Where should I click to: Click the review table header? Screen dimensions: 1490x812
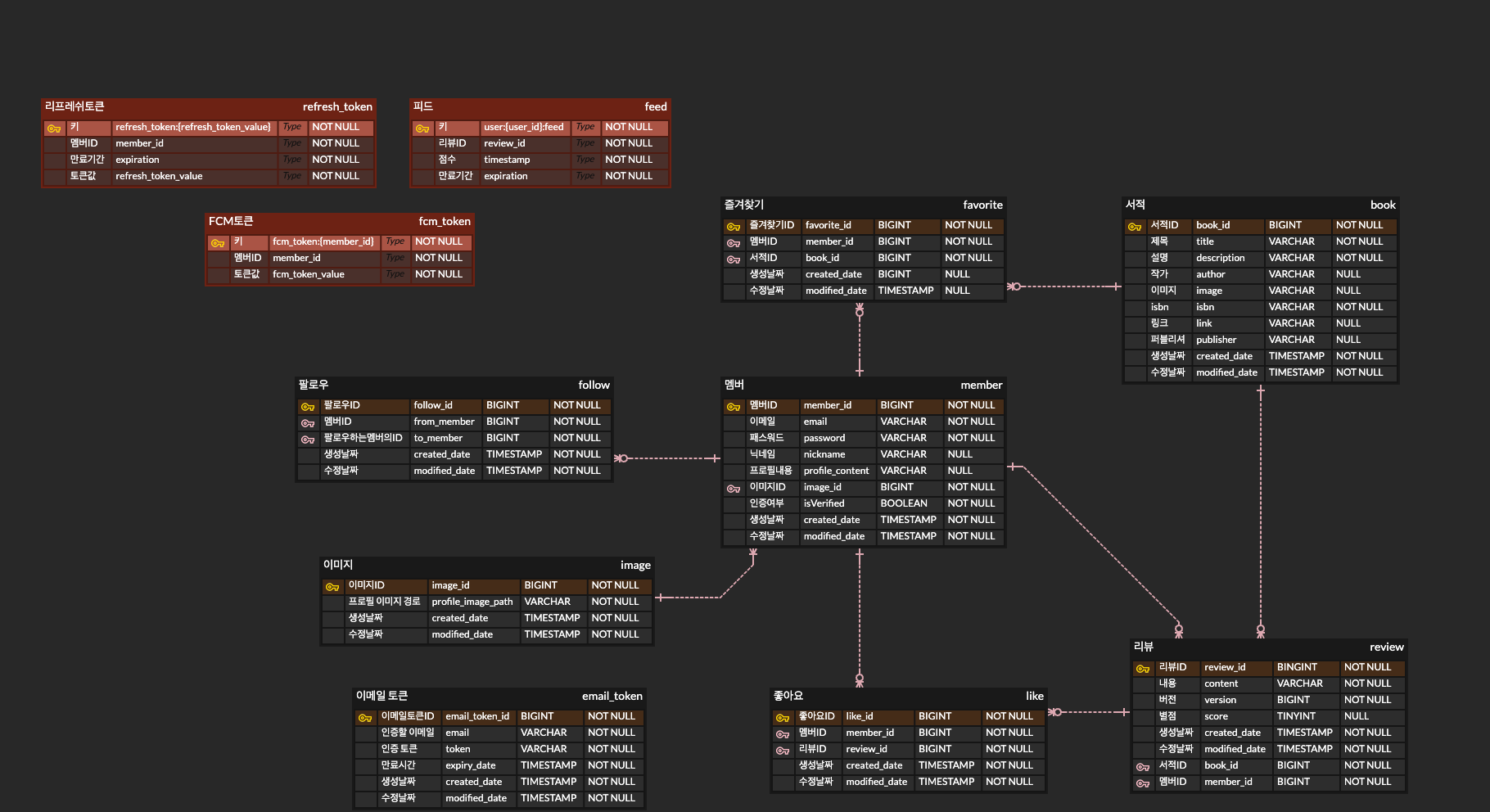click(1269, 647)
